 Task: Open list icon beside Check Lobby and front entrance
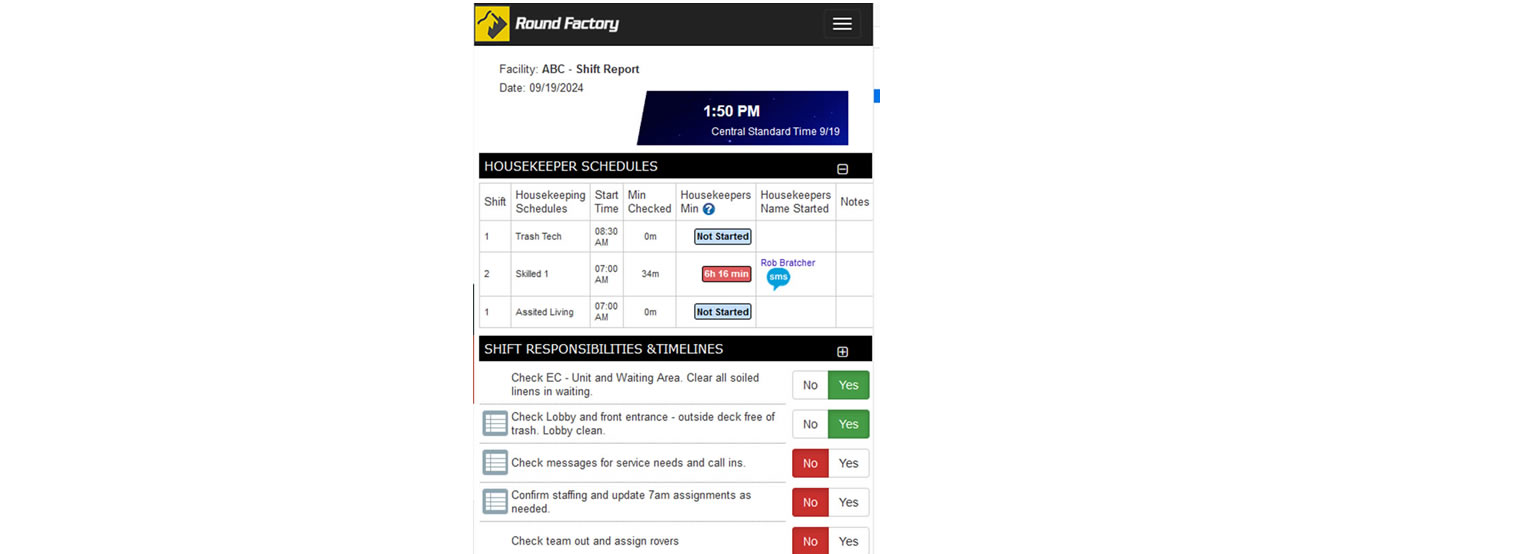coord(495,423)
